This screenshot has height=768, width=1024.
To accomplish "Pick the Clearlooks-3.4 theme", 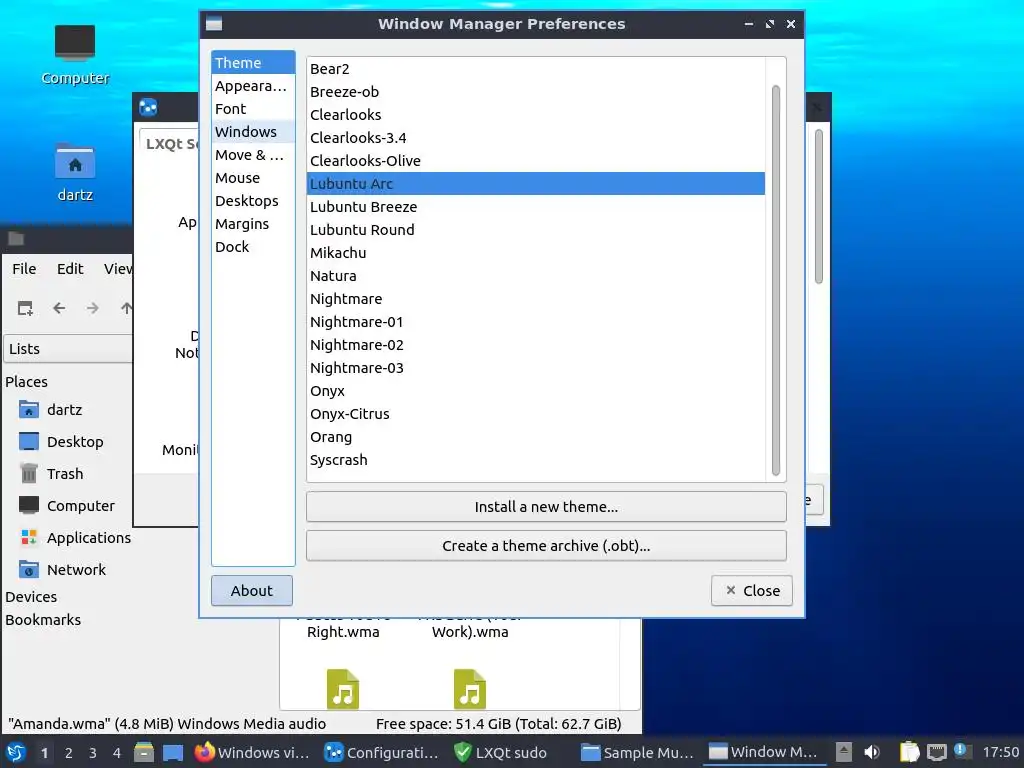I will click(x=536, y=138).
